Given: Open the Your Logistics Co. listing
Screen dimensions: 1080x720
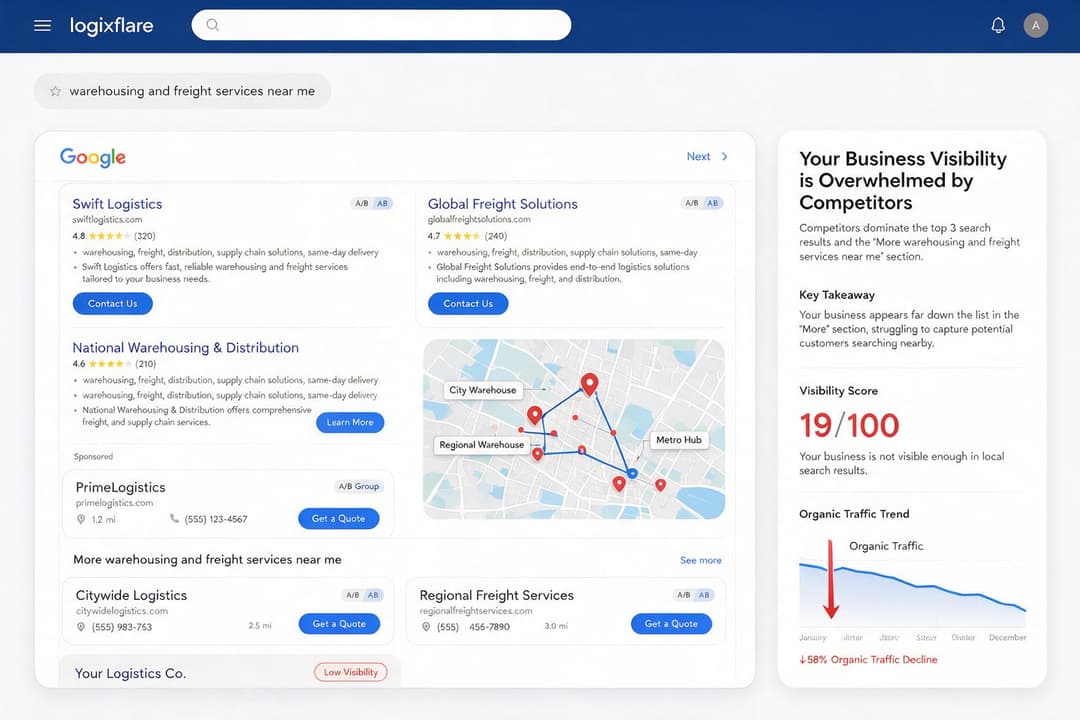Looking at the screenshot, I should tap(130, 673).
